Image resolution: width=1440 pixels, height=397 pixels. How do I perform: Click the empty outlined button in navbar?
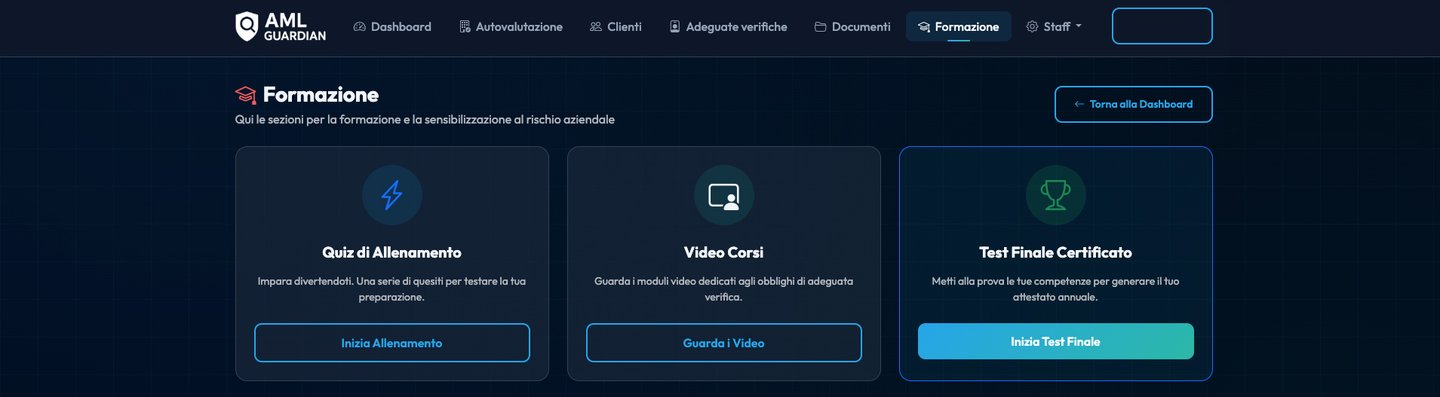(1162, 26)
